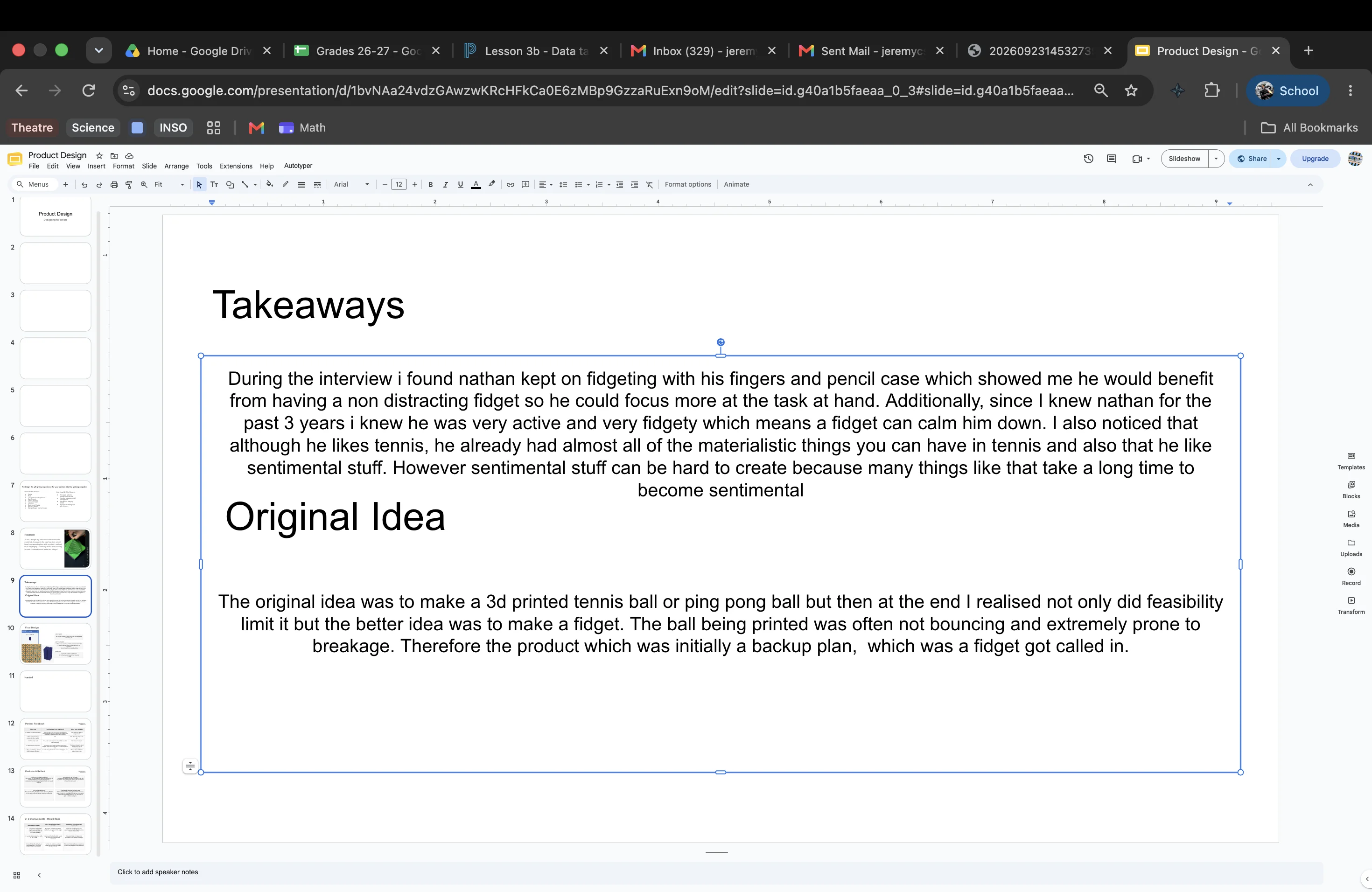Bookmark this page with the star
This screenshot has height=892, width=1372.
[1131, 91]
